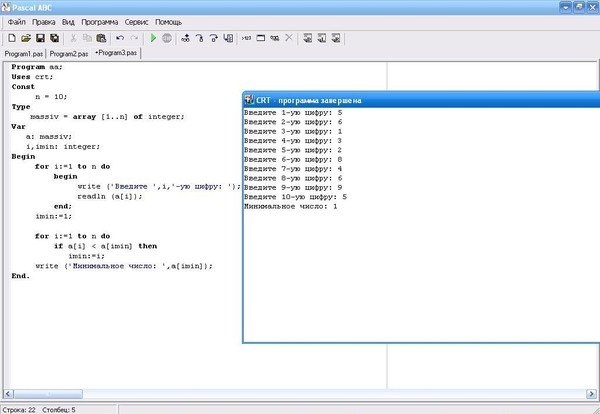
Task: Show output window toolbar icon
Action: (x=261, y=38)
